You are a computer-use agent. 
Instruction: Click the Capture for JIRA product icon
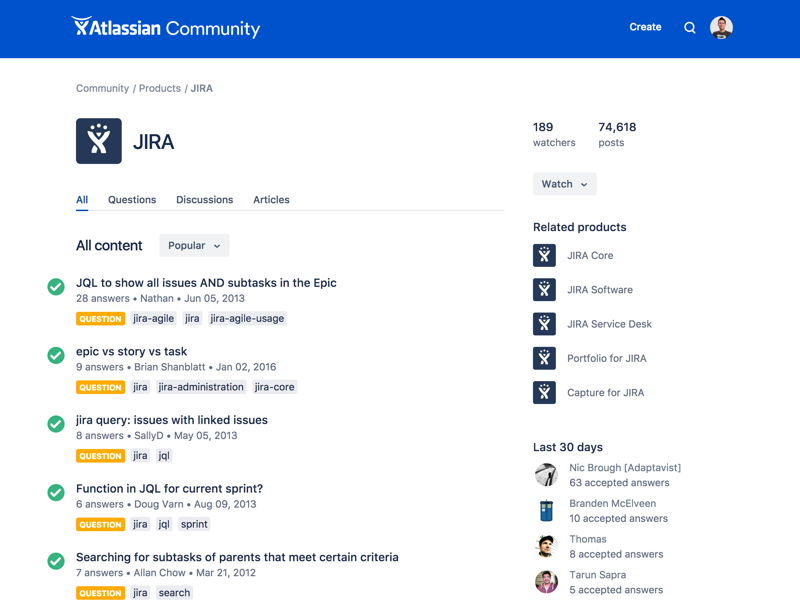coord(544,392)
